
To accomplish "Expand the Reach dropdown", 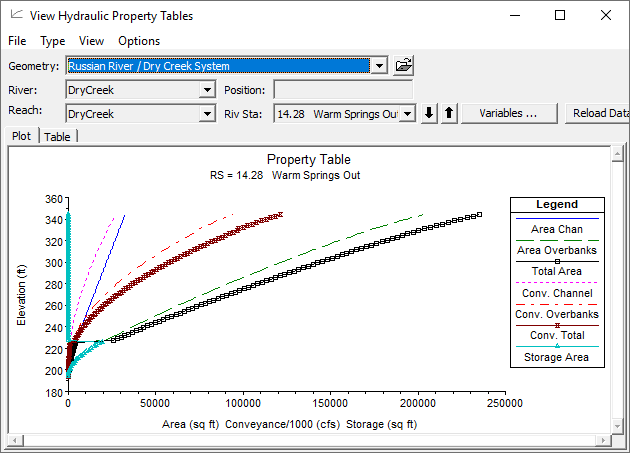I will 207,114.
